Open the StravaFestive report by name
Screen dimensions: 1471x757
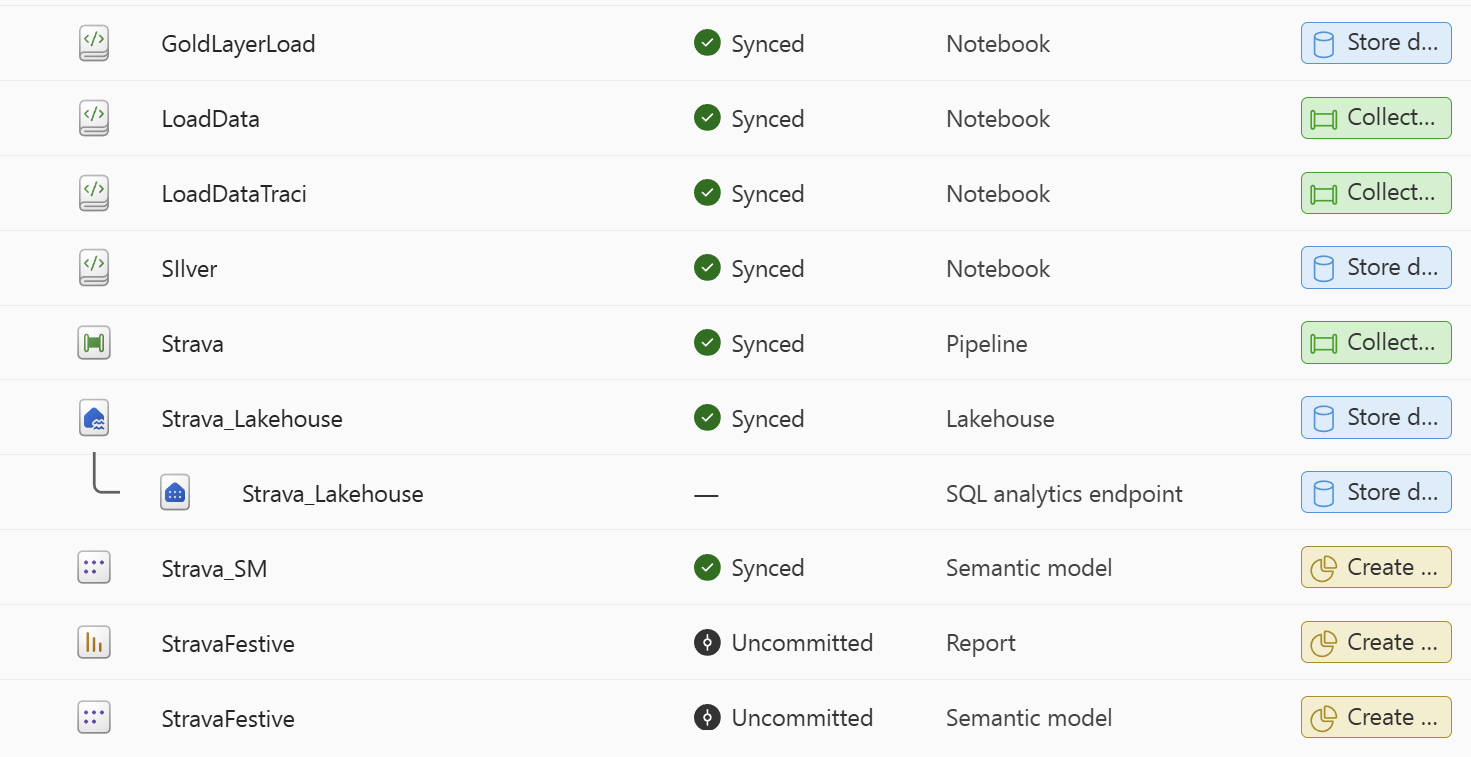click(228, 644)
